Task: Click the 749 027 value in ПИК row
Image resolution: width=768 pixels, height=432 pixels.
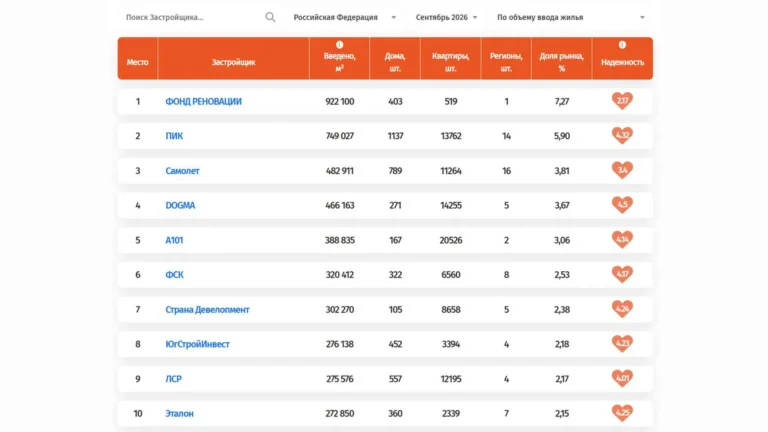Action: coord(339,136)
